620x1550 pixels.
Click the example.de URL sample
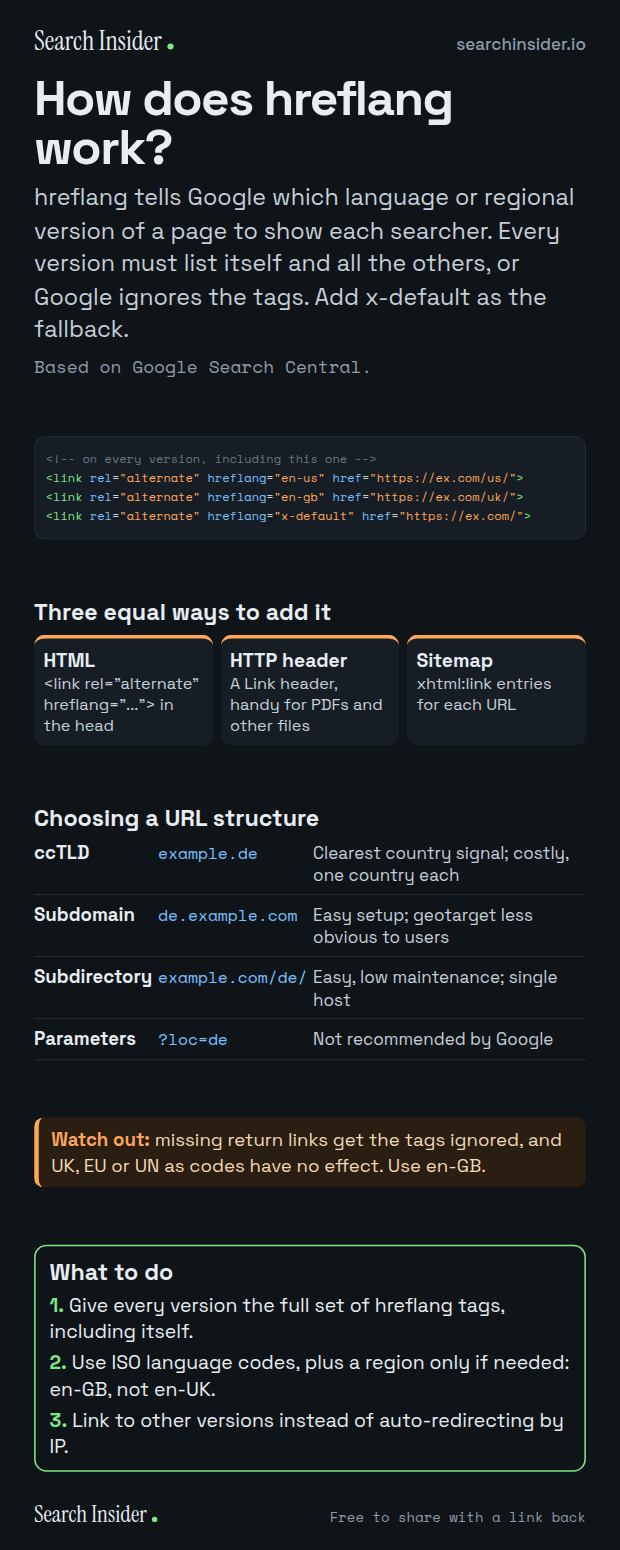[x=208, y=854]
